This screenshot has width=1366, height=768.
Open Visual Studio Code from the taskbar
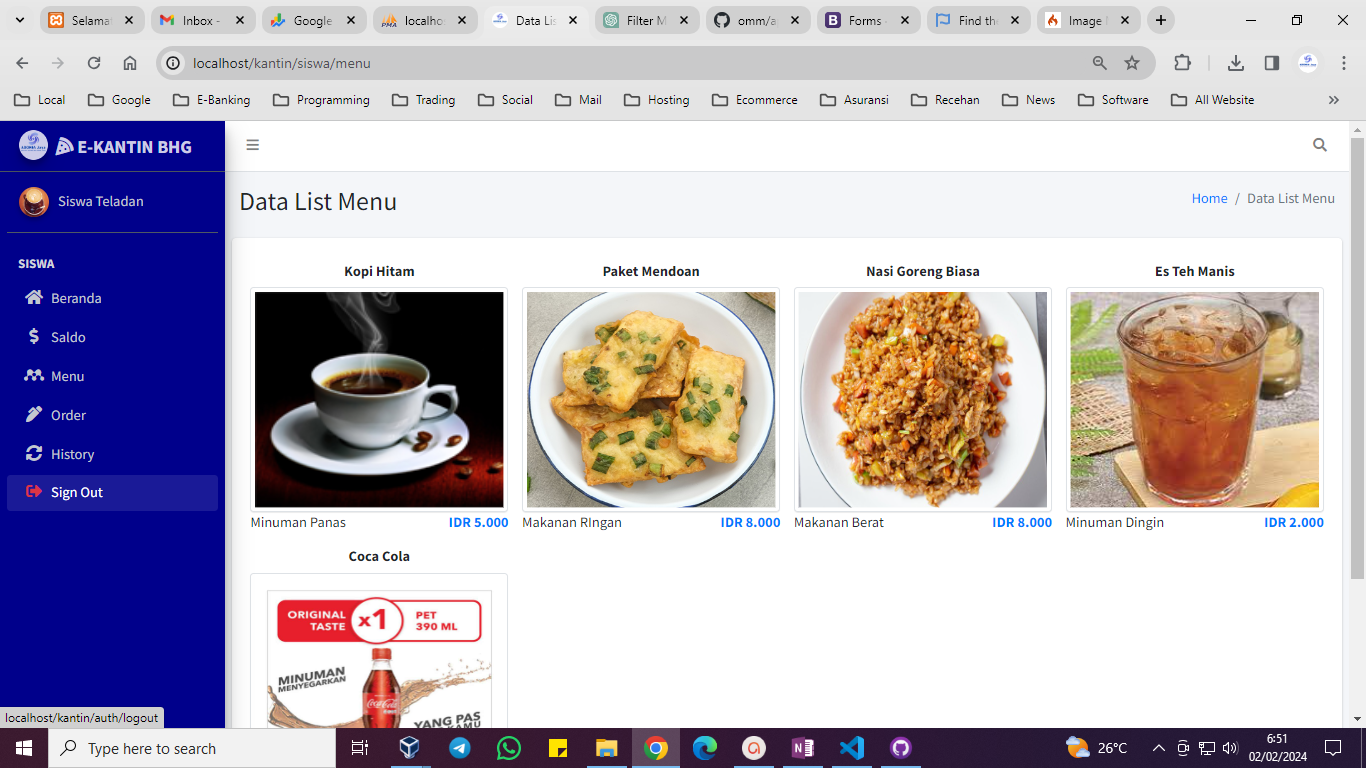pyautogui.click(x=851, y=748)
